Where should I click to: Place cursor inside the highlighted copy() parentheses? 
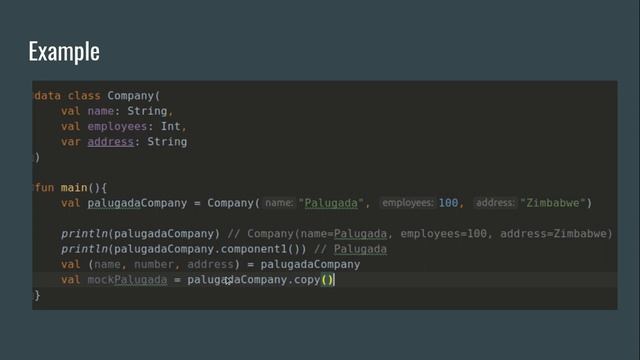point(327,280)
